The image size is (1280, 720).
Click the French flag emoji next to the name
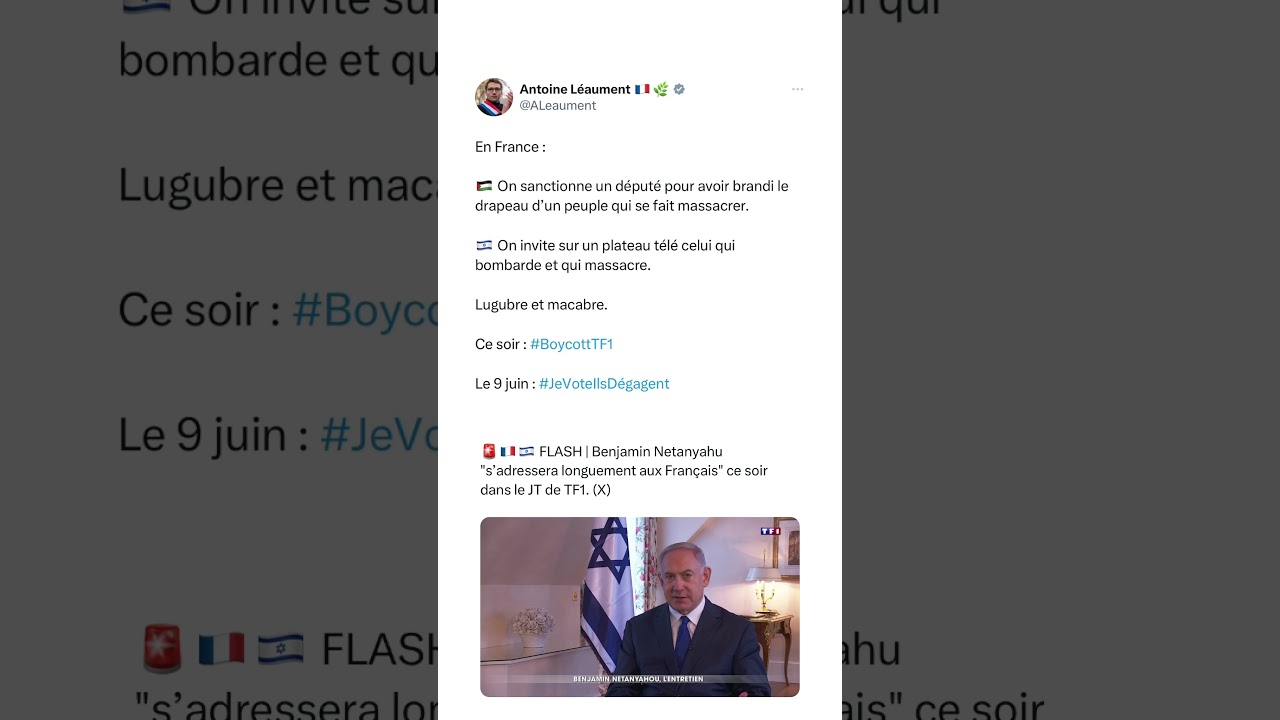642,89
